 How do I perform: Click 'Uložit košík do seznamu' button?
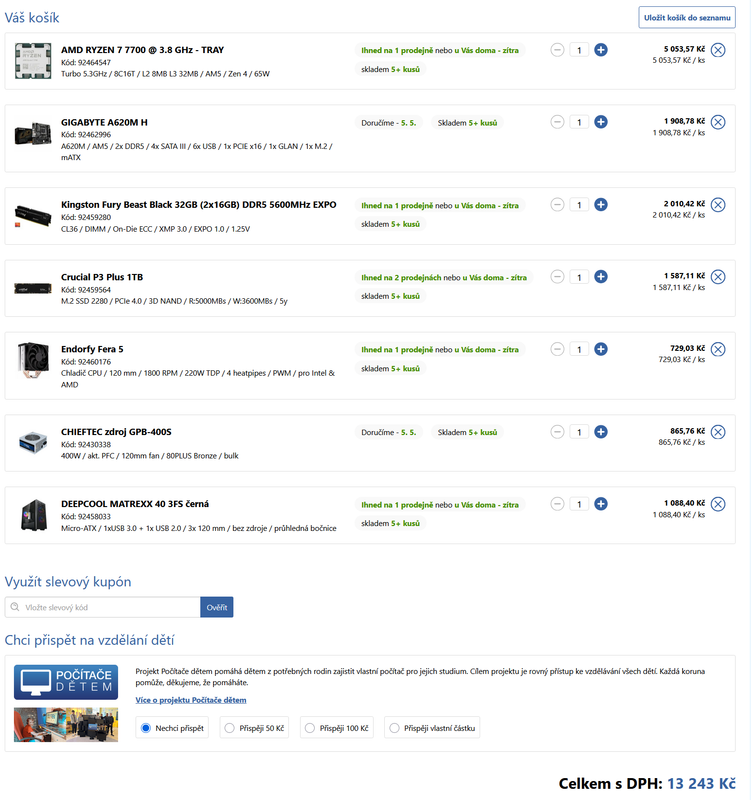click(x=687, y=17)
